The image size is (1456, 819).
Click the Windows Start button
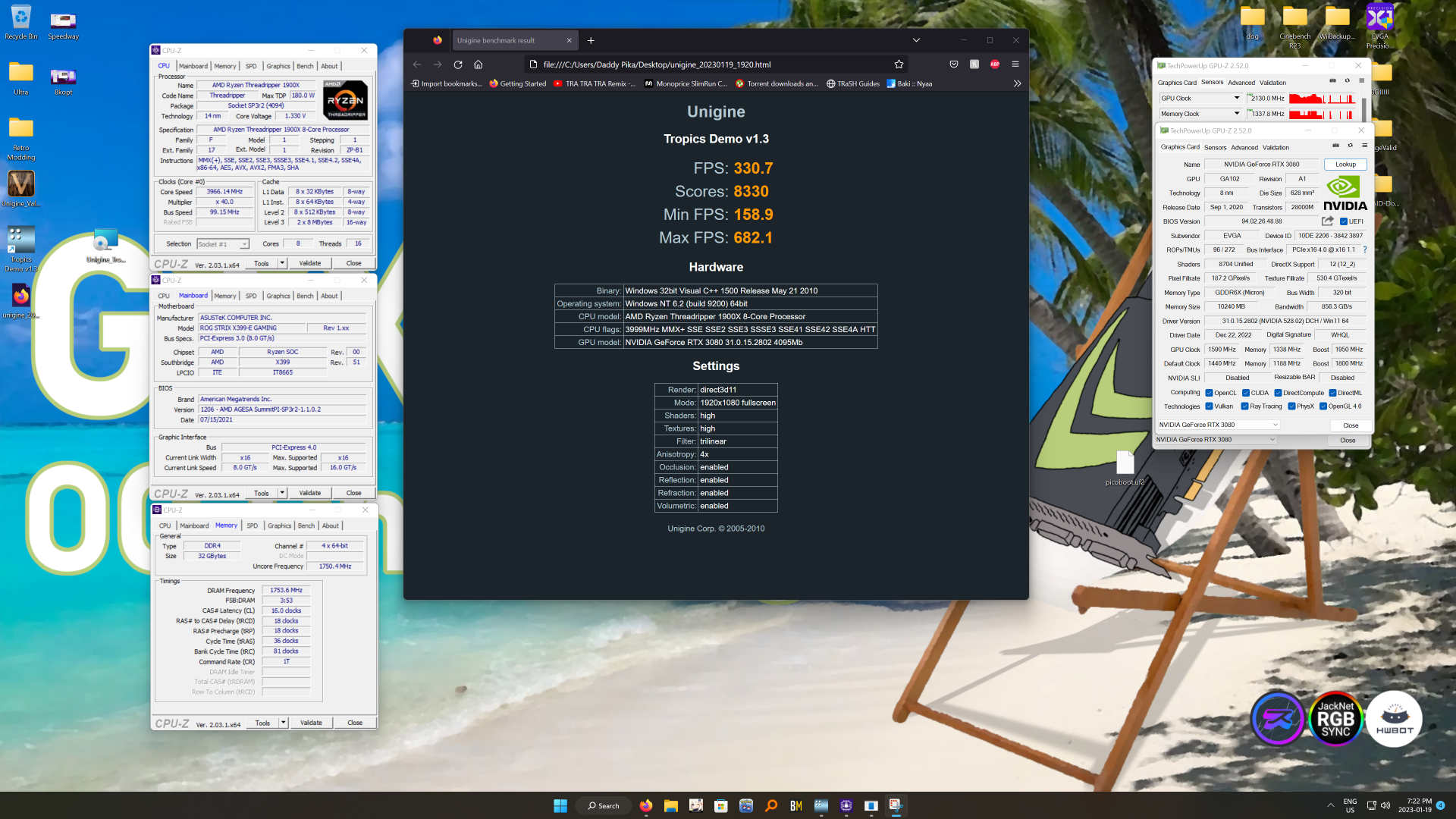click(x=560, y=805)
